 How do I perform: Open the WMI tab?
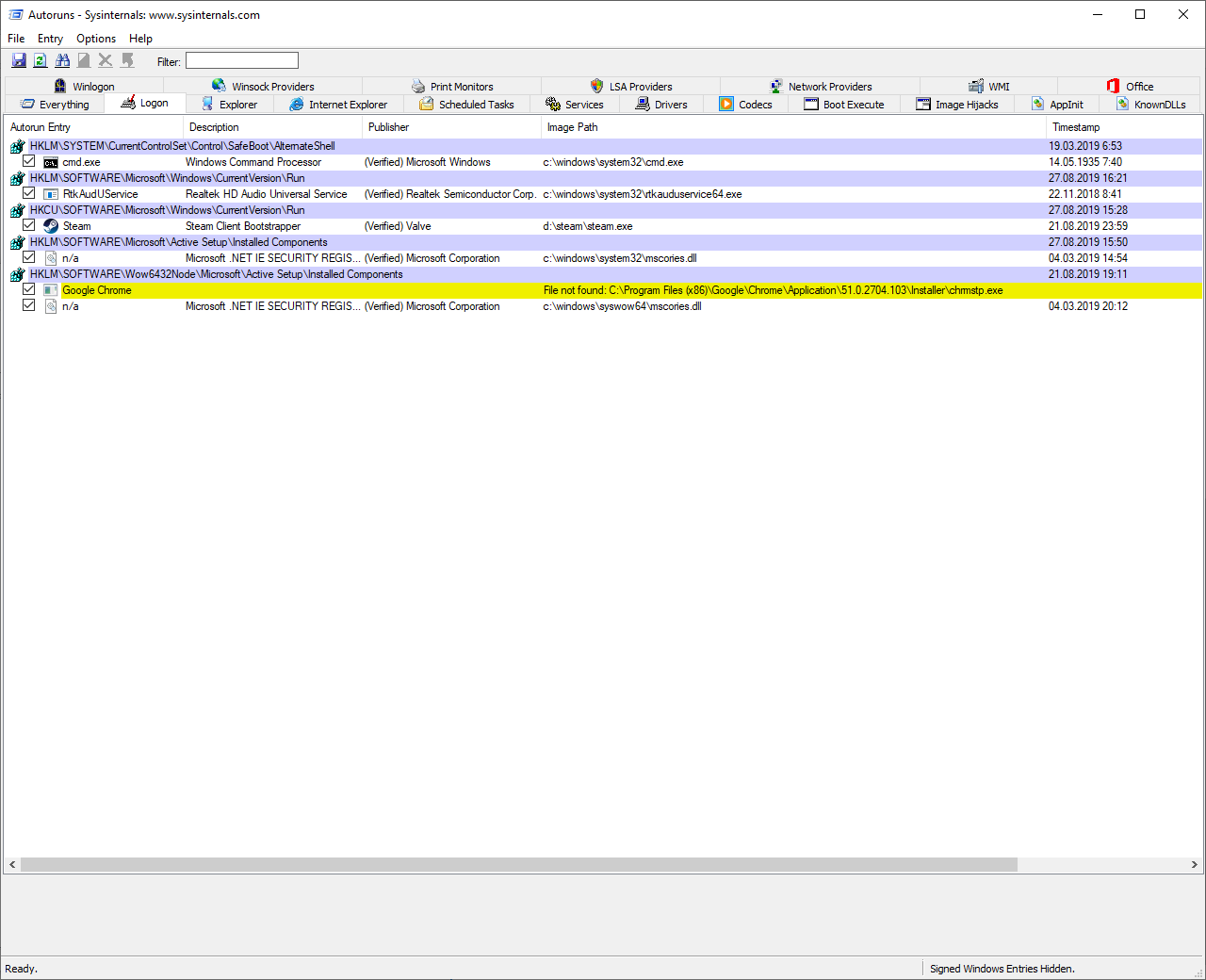point(989,87)
